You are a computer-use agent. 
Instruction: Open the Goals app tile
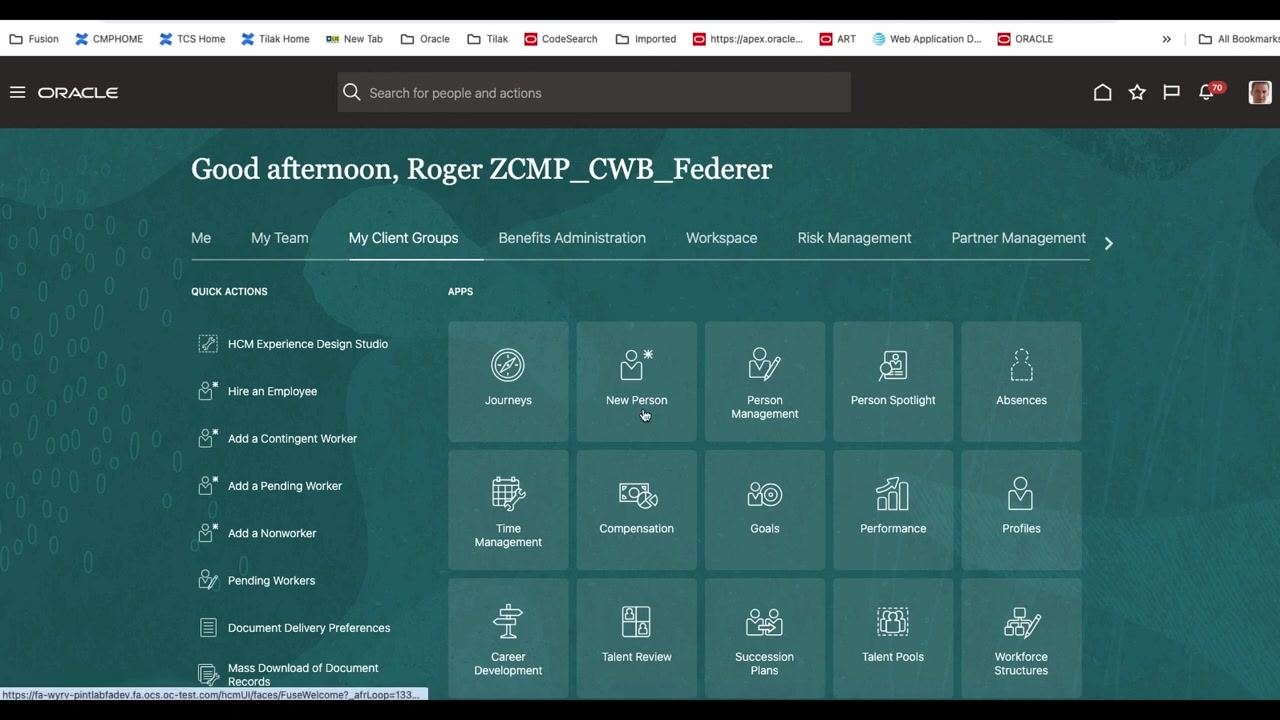[x=765, y=510]
